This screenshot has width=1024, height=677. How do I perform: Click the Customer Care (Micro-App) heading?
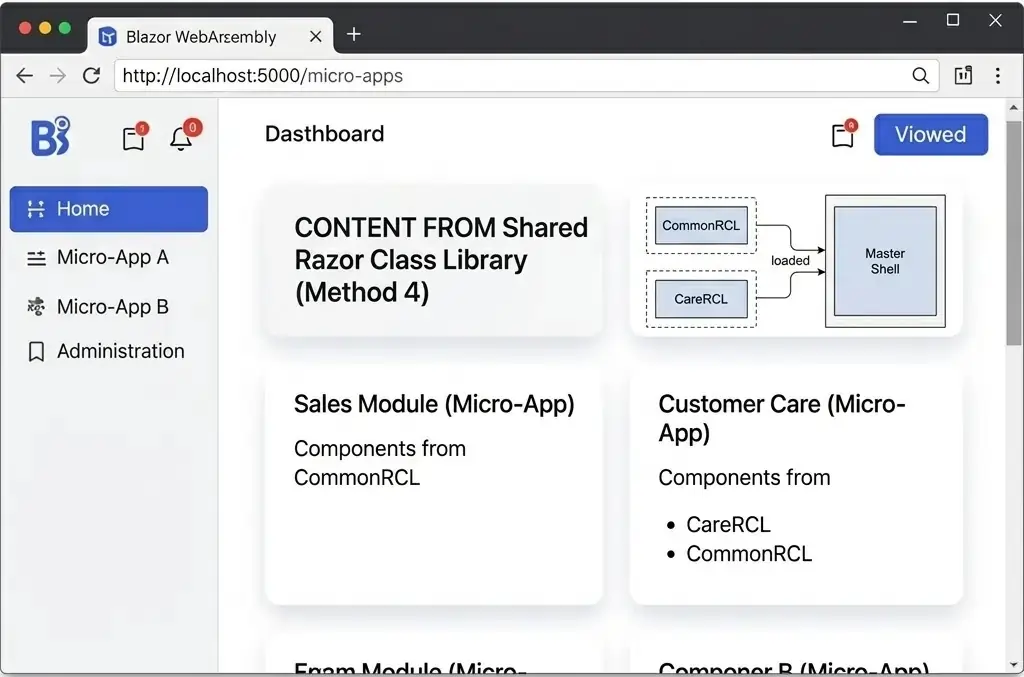(782, 418)
